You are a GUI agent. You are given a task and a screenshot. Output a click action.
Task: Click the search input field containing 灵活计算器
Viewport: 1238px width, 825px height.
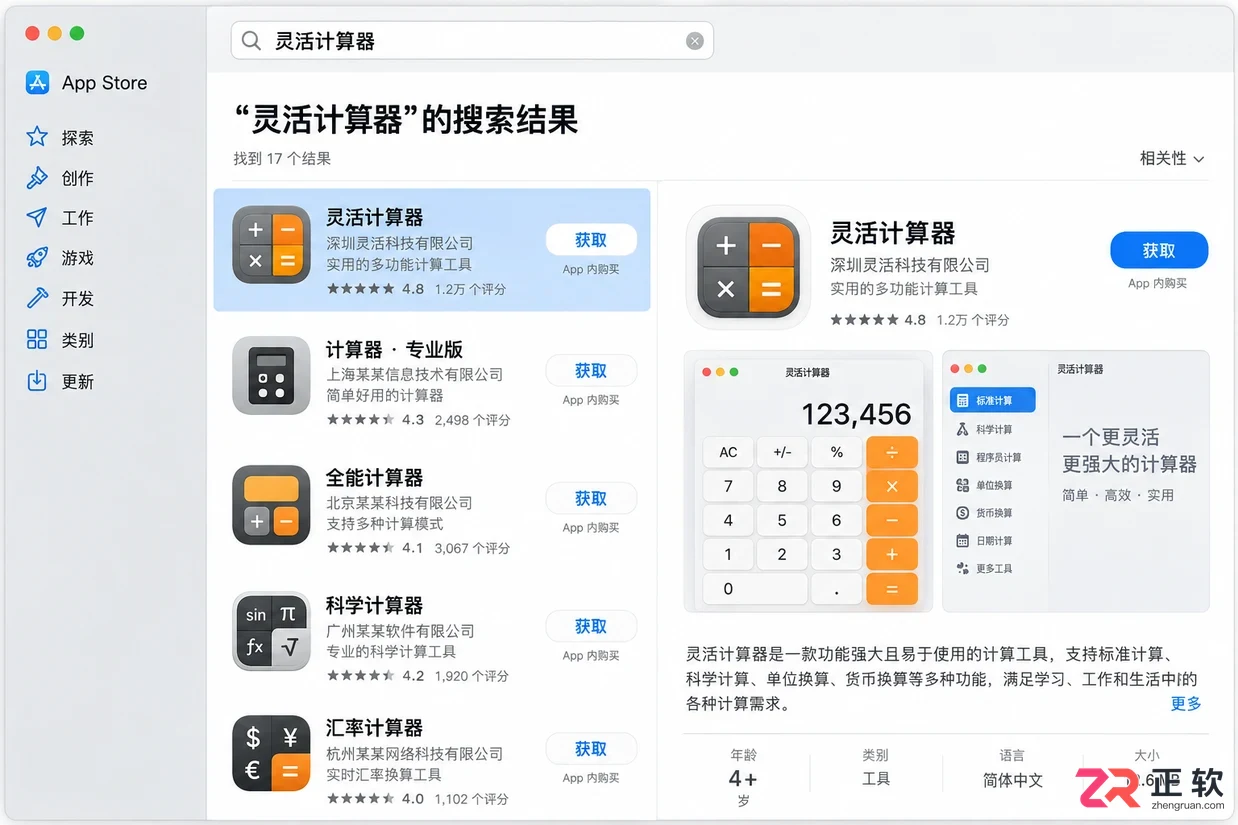click(472, 41)
